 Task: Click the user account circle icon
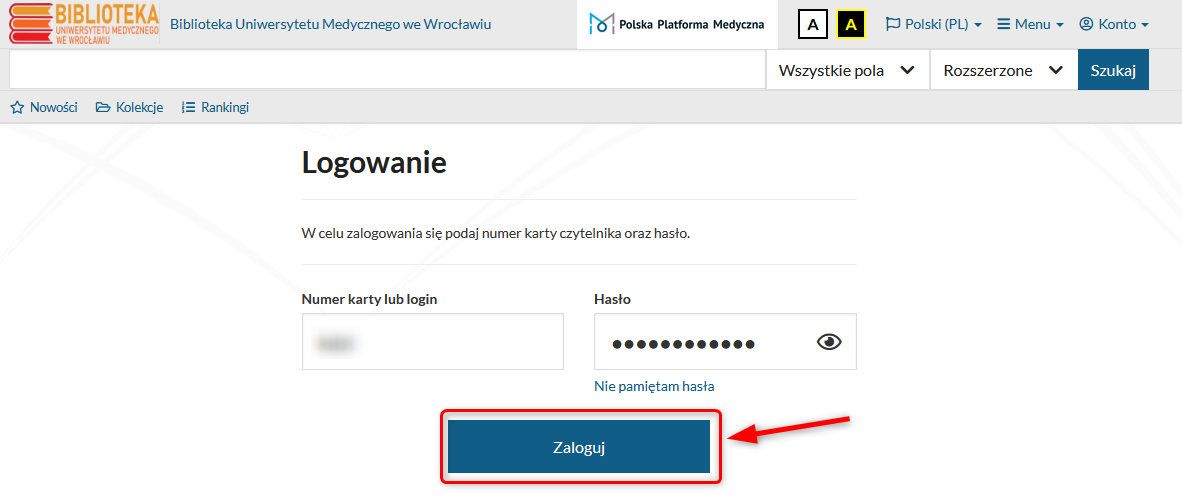point(1086,24)
